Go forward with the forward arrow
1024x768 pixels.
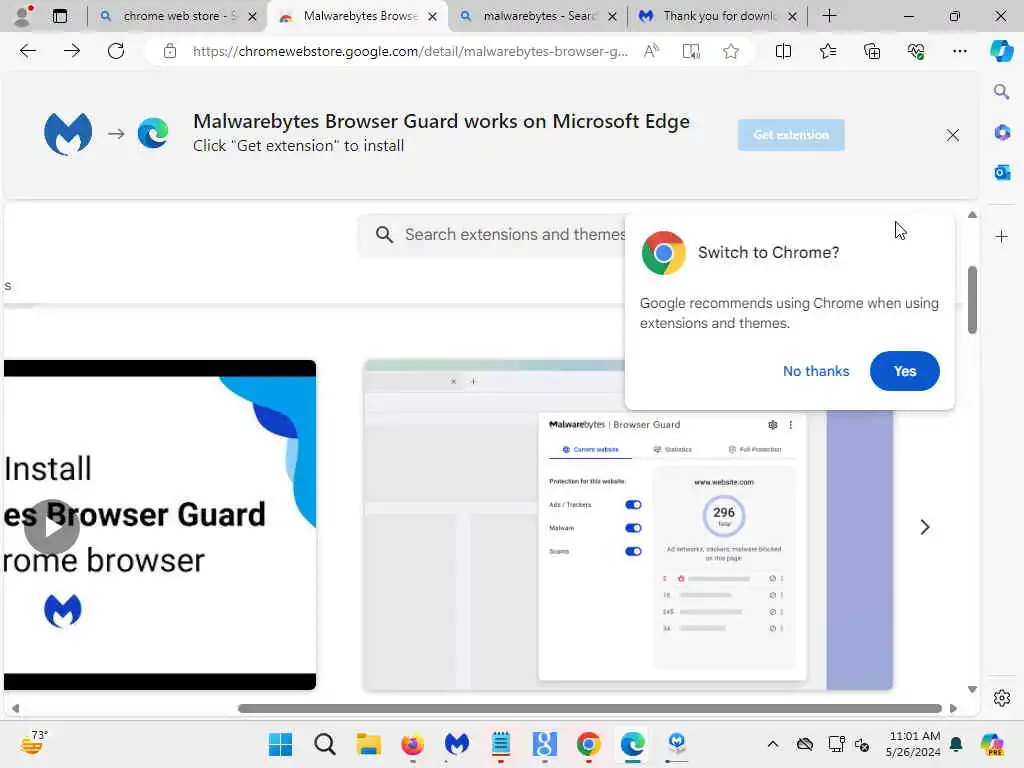72,51
